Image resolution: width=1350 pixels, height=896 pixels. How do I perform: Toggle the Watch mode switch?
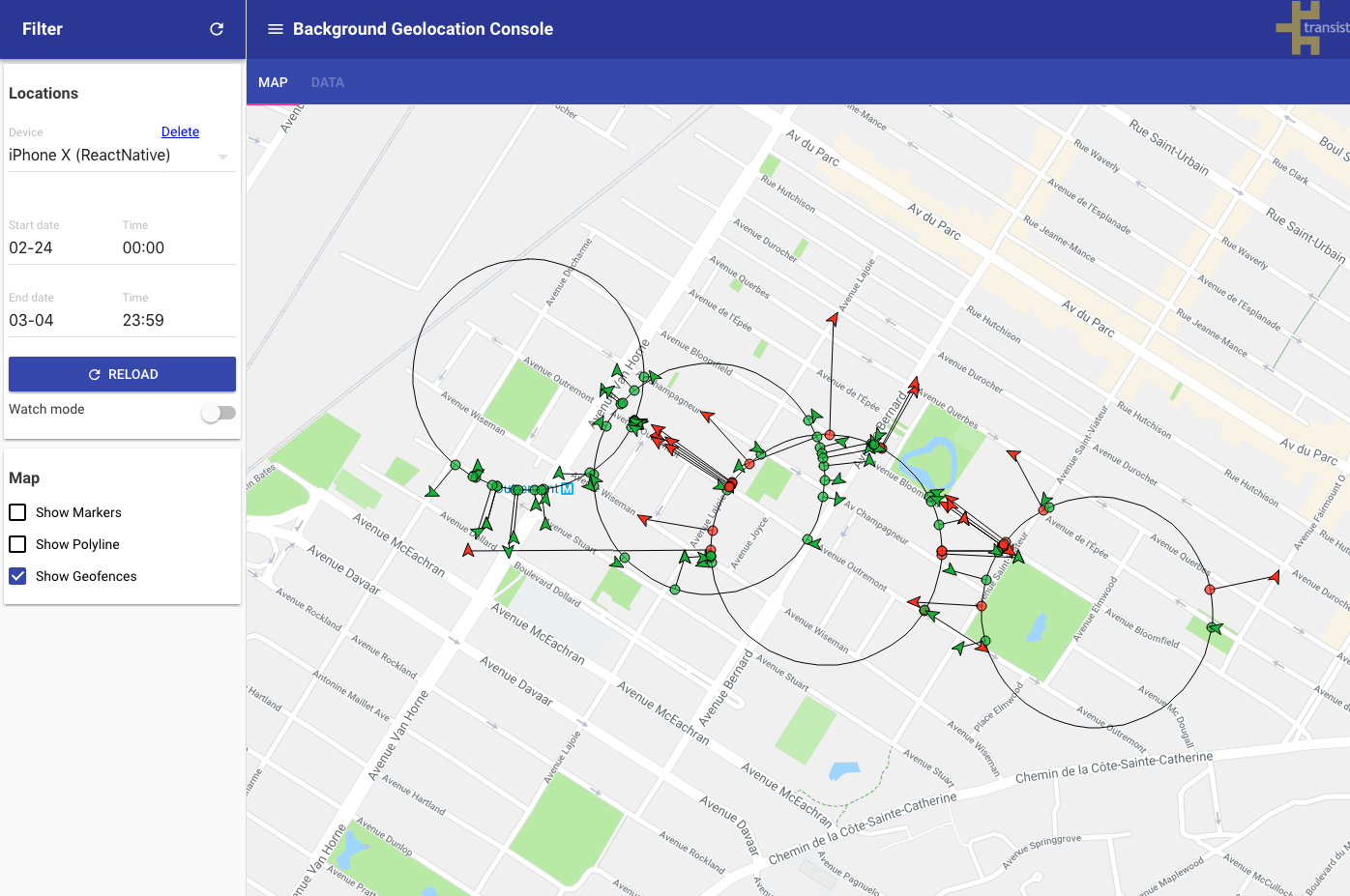[x=219, y=413]
